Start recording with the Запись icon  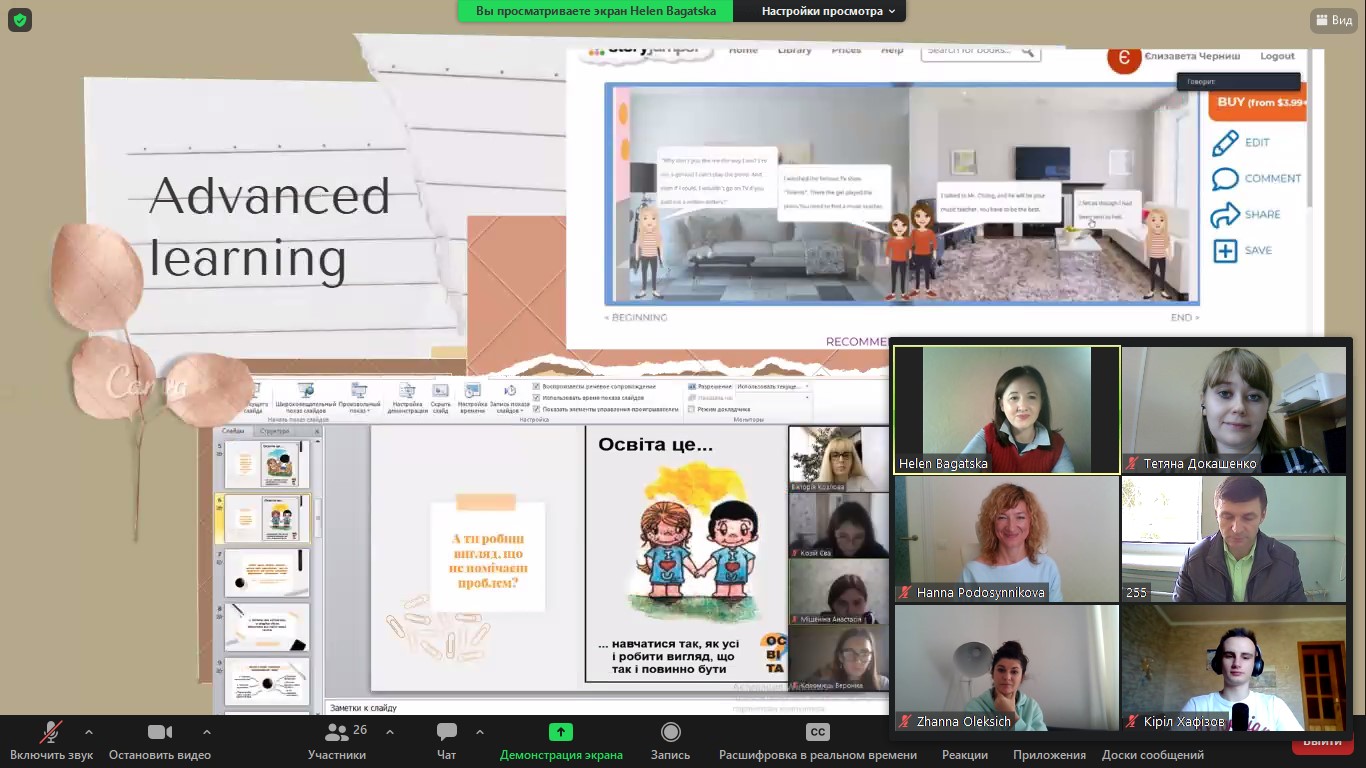670,733
